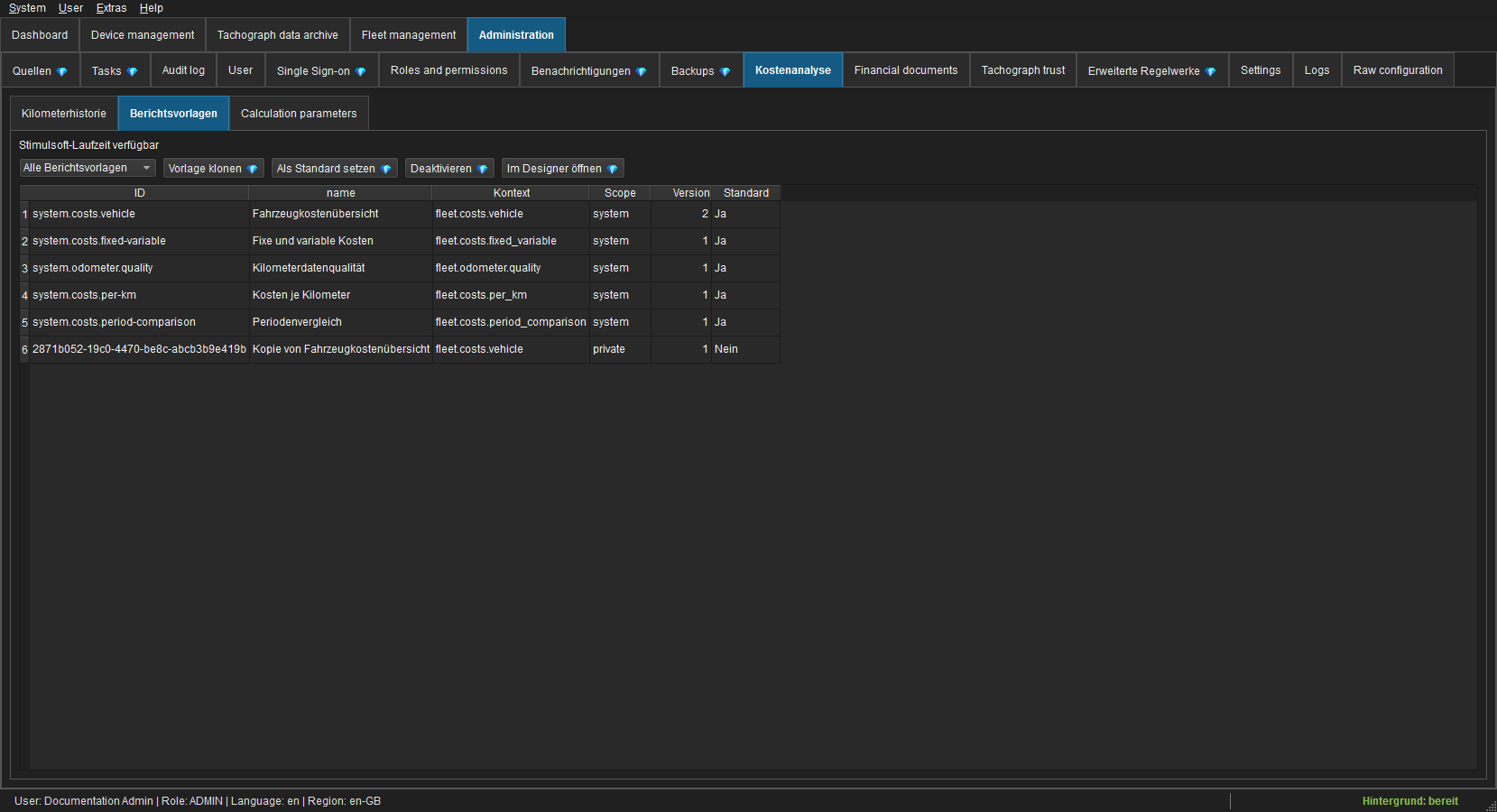Click Hintergrund: bereit status indicator
Screen dimensions: 1497x812
(x=1409, y=801)
